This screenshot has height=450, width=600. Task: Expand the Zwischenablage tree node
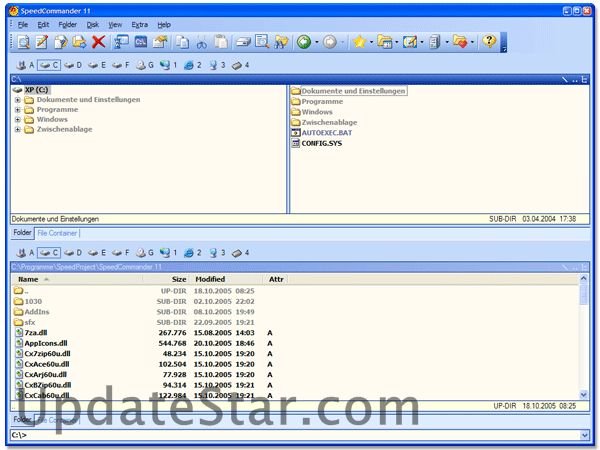coord(18,130)
